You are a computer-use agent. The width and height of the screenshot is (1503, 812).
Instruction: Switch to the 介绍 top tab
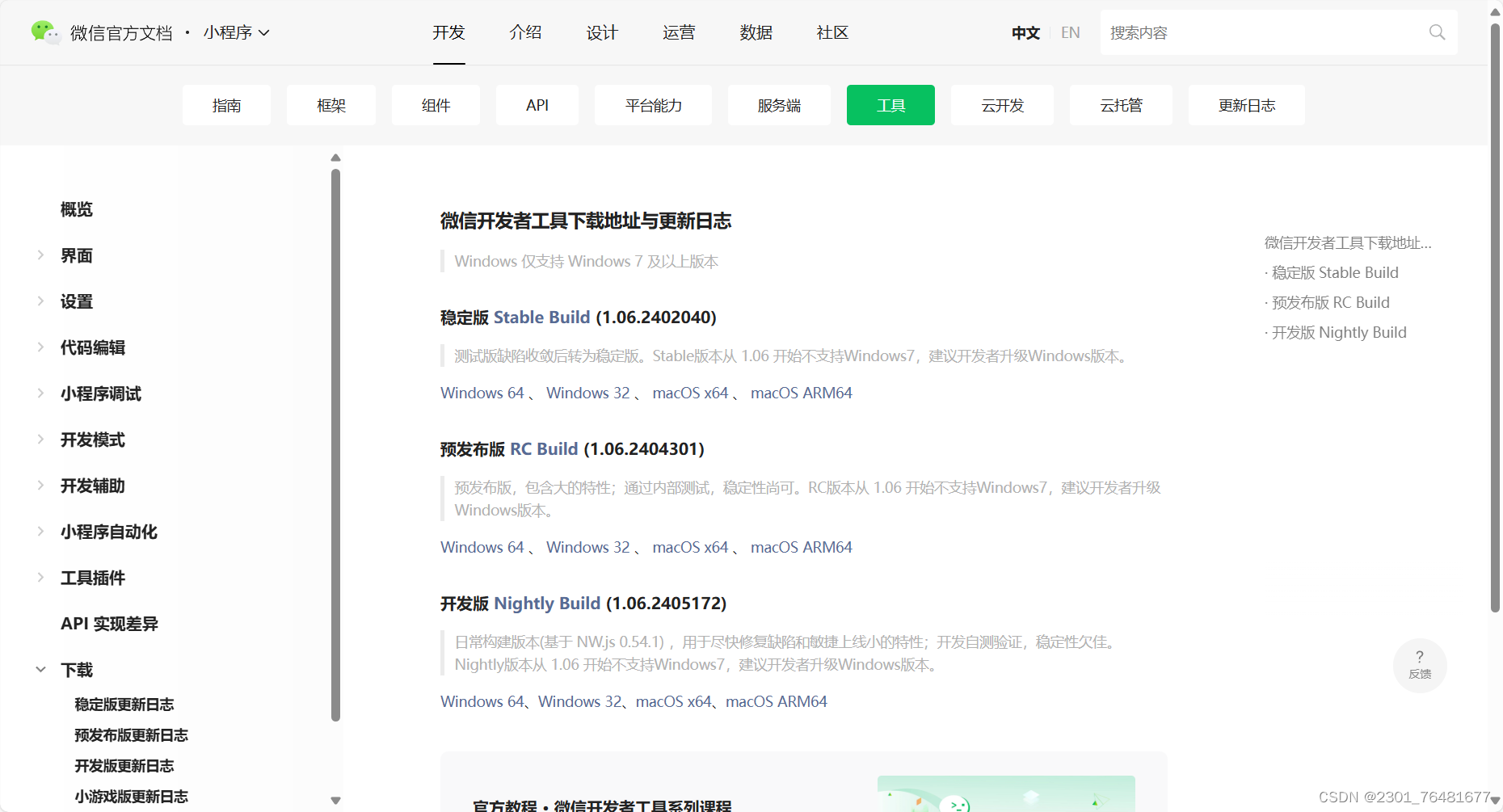(525, 32)
